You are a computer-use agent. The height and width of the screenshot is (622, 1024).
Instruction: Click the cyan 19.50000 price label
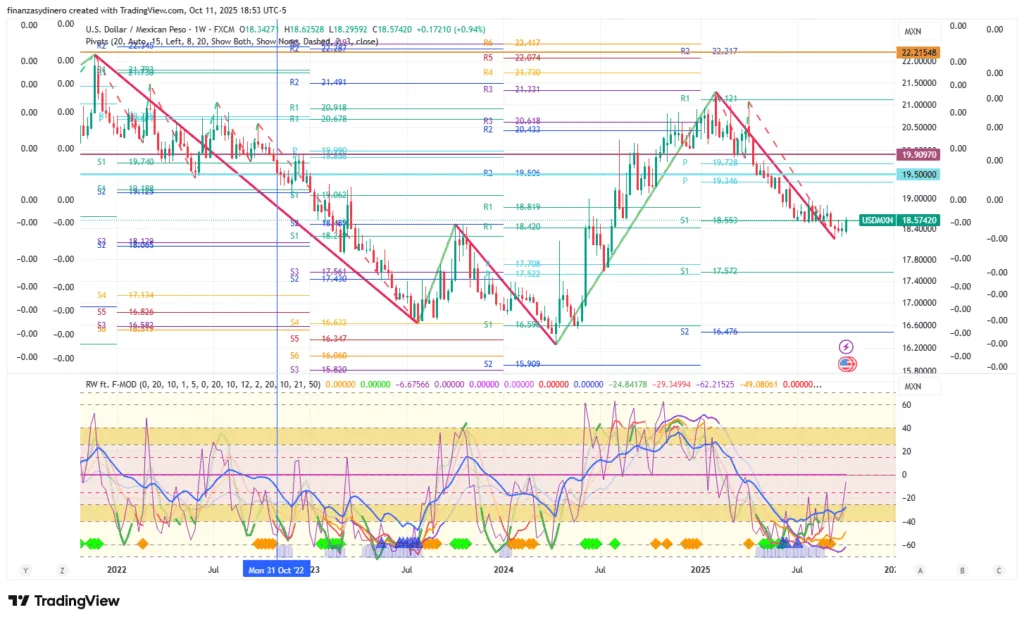[x=918, y=173]
